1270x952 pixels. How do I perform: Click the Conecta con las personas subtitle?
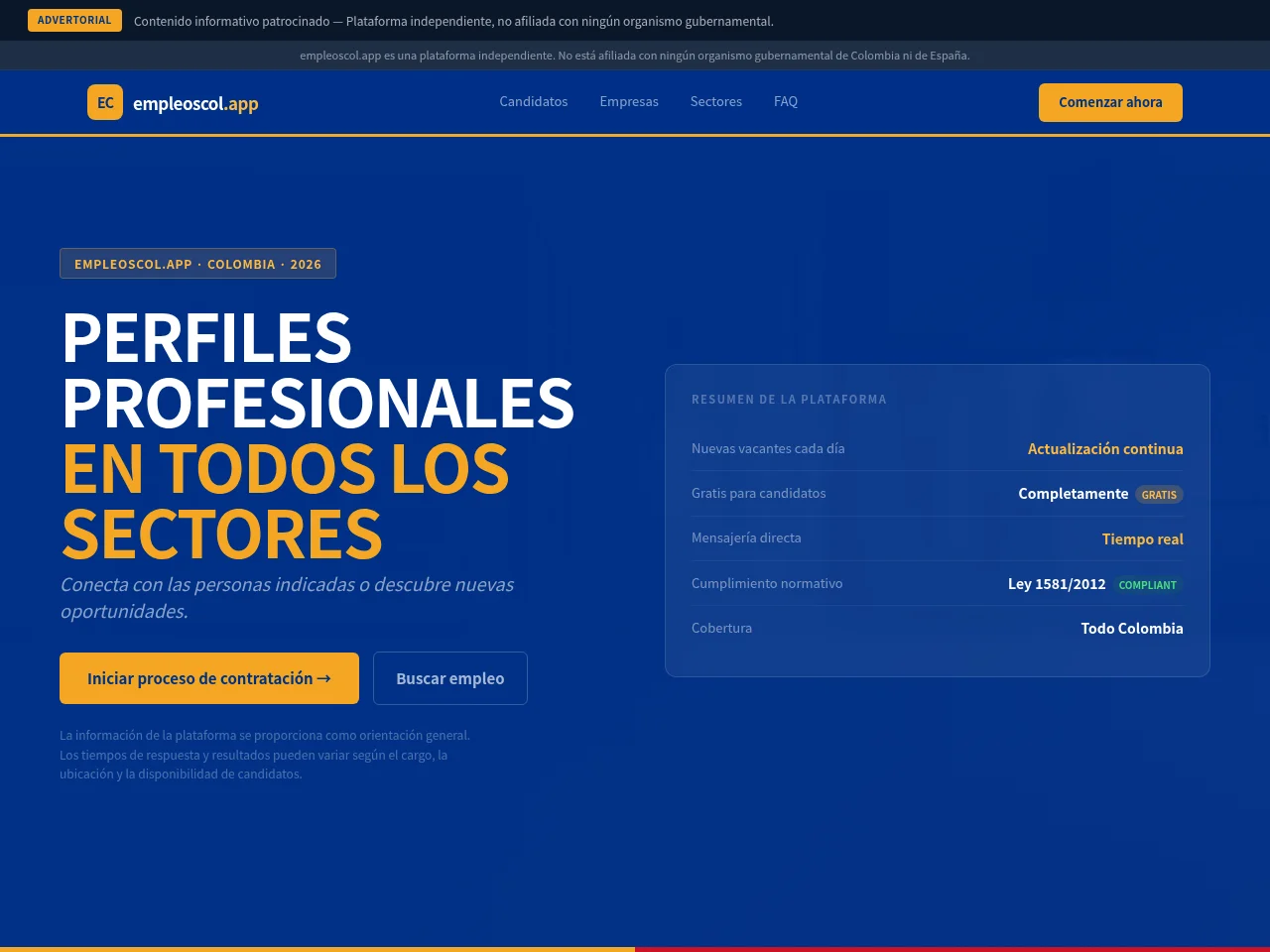(x=287, y=598)
